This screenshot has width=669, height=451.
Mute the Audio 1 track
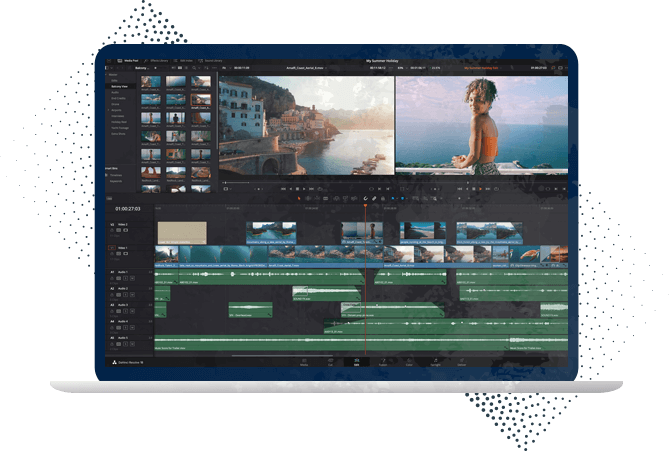pos(130,276)
